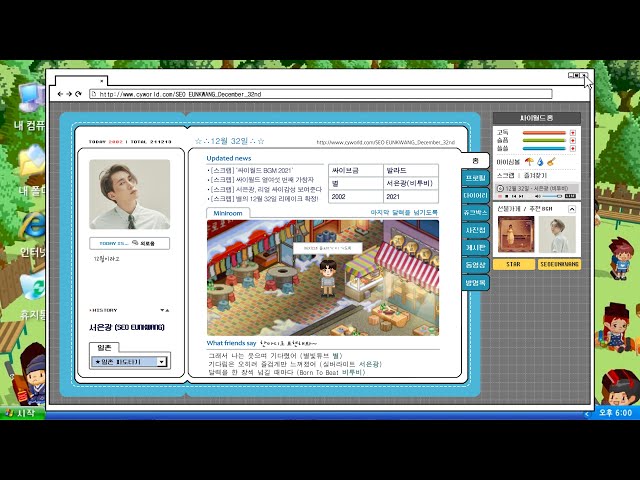
Task: Select the broom symbol icon
Action: tap(551, 162)
